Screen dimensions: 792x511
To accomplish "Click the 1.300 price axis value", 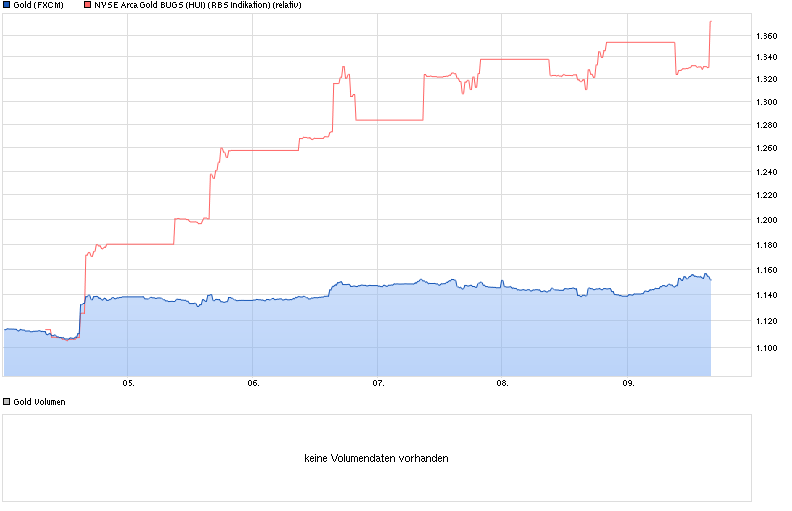I will [767, 102].
